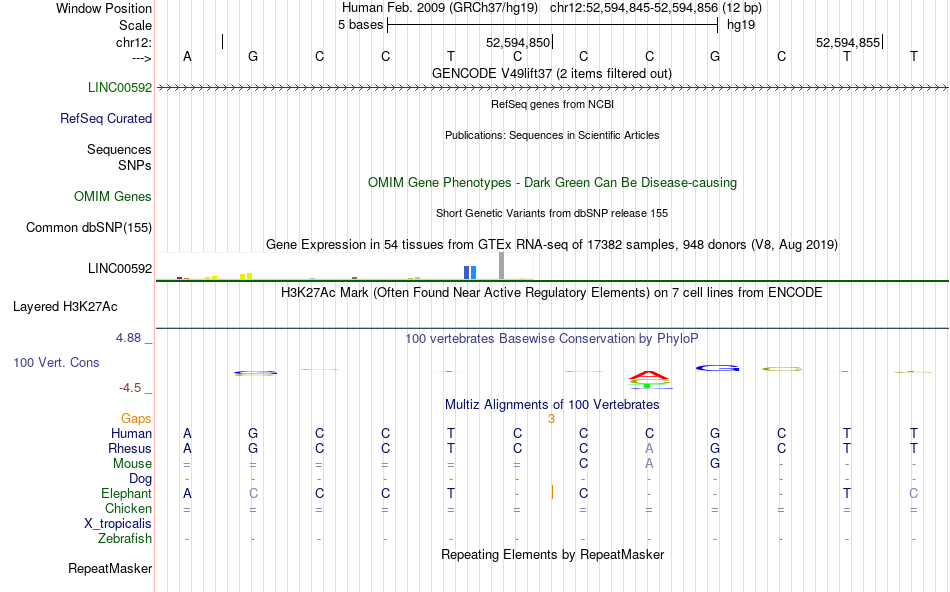950x592 pixels.
Task: Click the Dog species label
Action: tap(140, 479)
